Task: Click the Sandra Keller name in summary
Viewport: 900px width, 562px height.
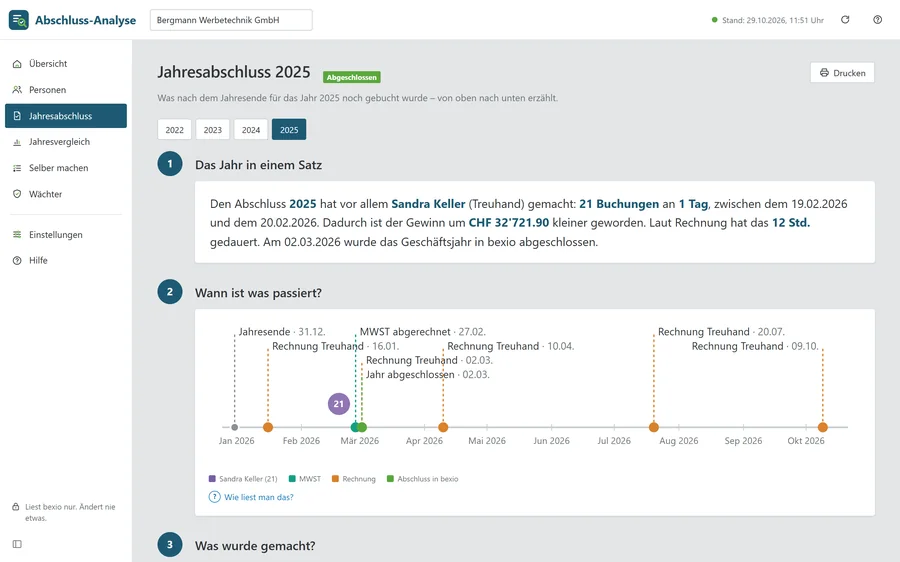Action: (x=428, y=204)
